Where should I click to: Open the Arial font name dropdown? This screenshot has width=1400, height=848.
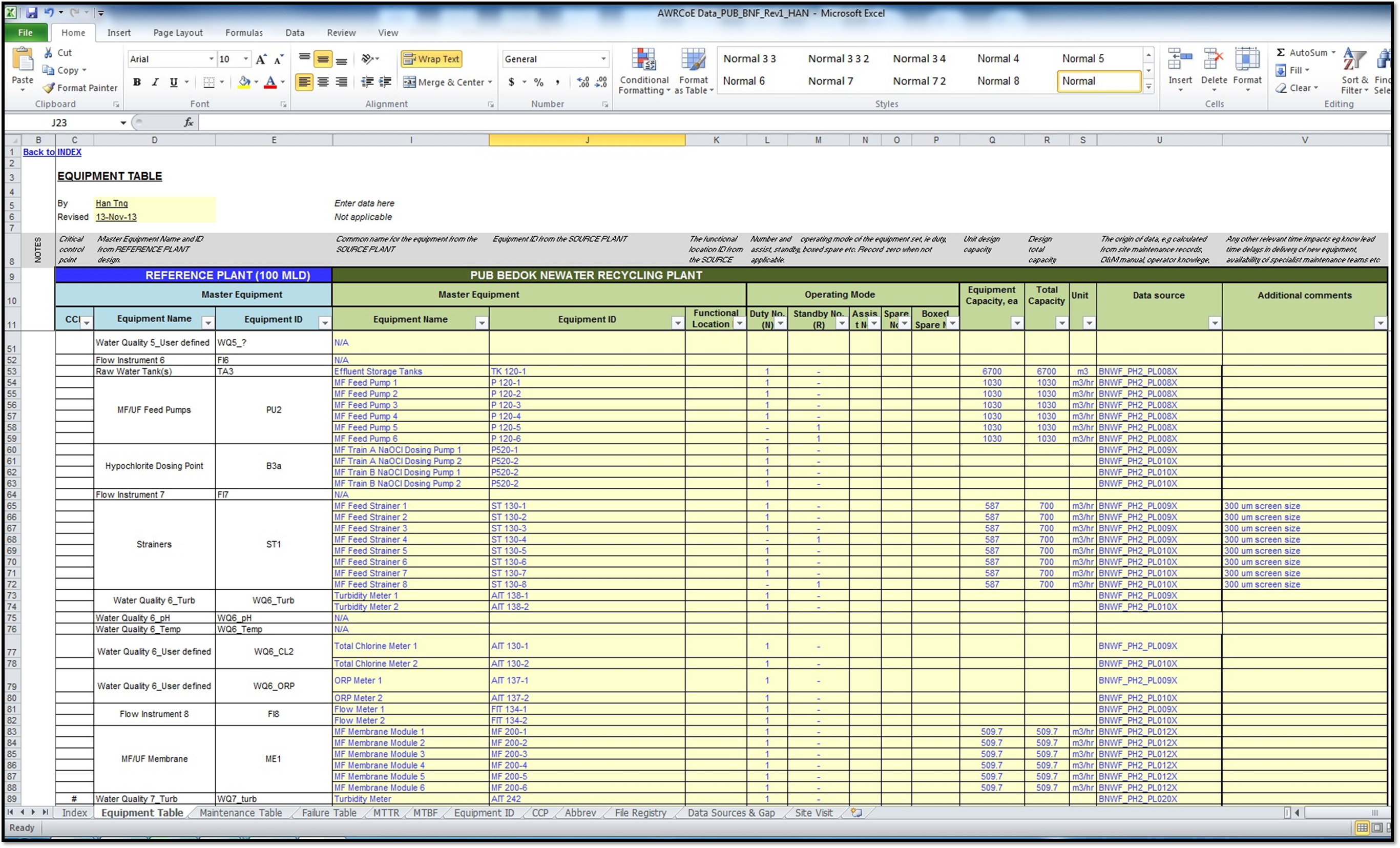coord(211,58)
